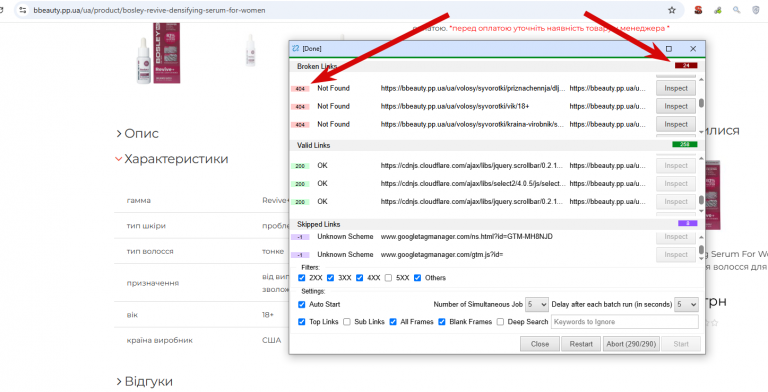Enable Deep Search option
The height and width of the screenshot is (392, 768).
tap(500, 322)
